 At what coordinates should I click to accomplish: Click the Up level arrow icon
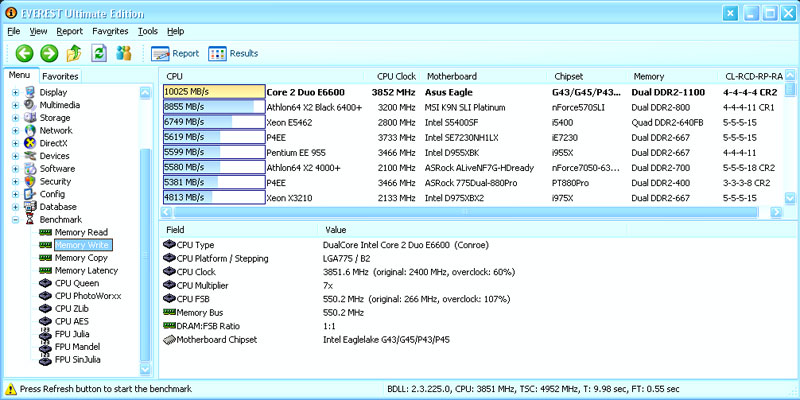(74, 53)
